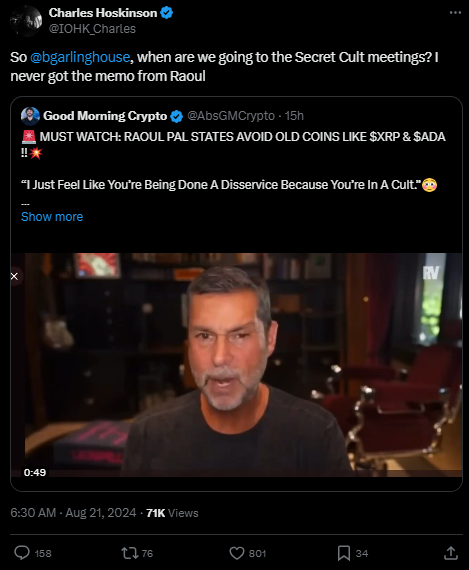Open the three-dot more options menu
The height and width of the screenshot is (570, 469).
455,13
